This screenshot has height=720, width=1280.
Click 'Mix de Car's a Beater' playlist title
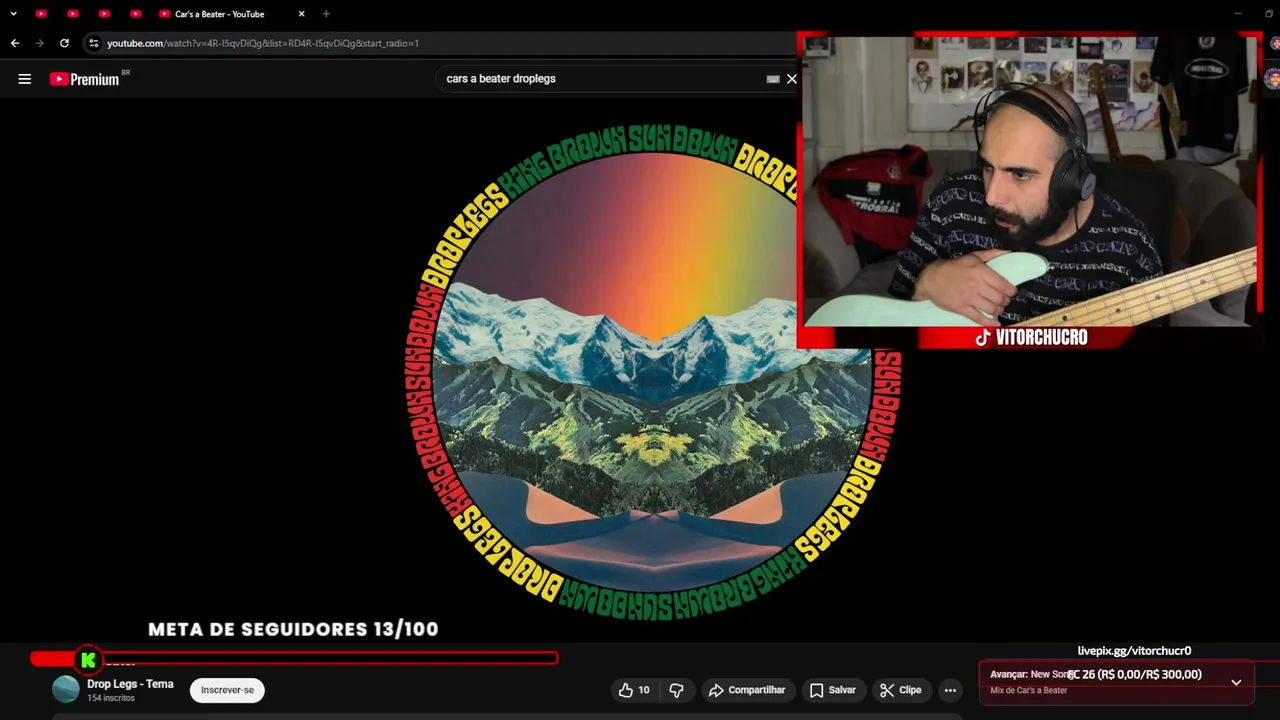click(x=1028, y=690)
